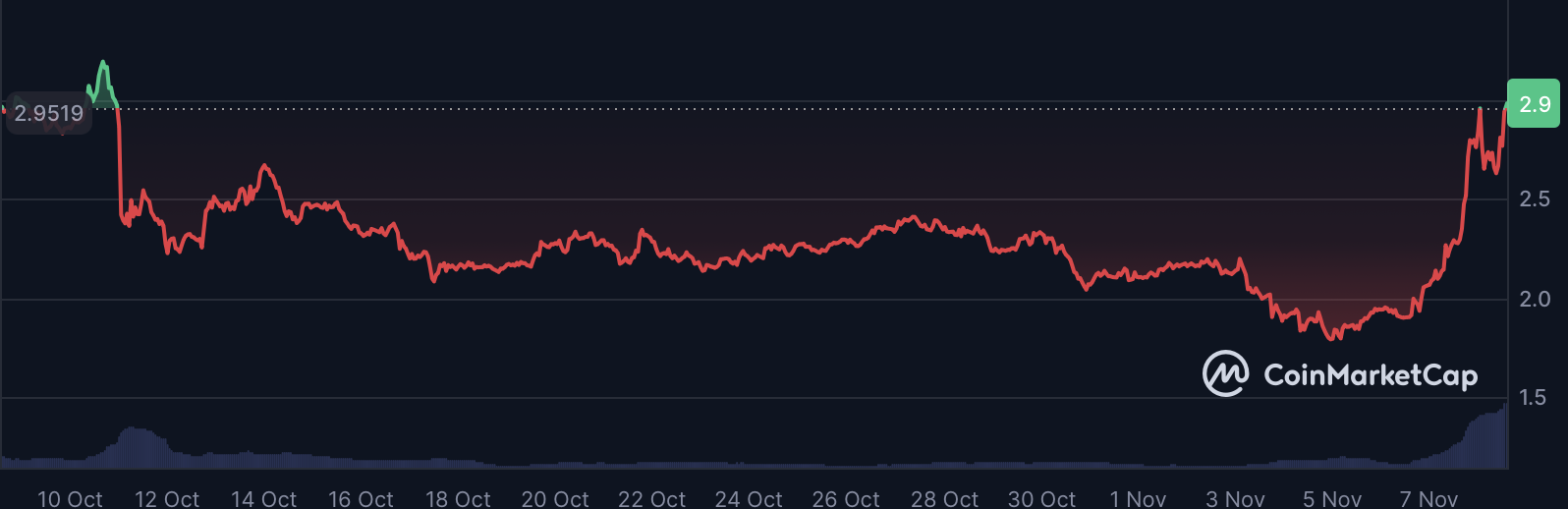Pick the 22 Oct date on the axis
The height and width of the screenshot is (509, 1568).
click(651, 499)
